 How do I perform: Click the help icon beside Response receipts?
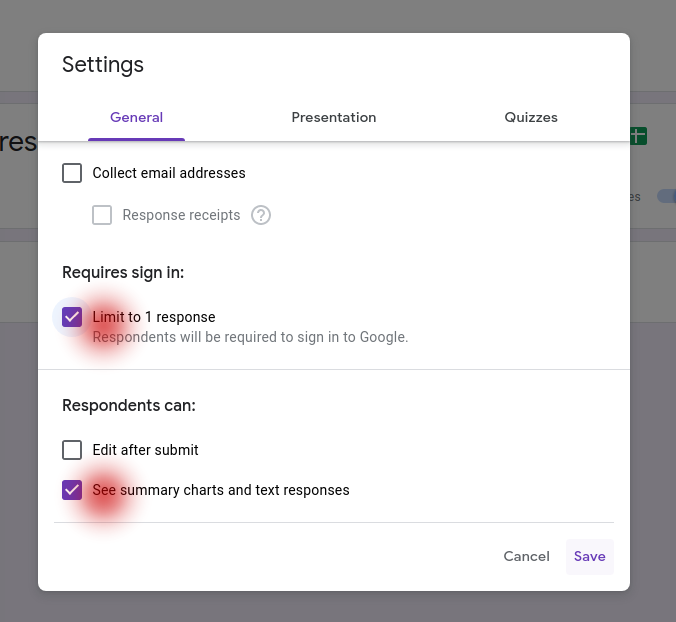coord(261,215)
